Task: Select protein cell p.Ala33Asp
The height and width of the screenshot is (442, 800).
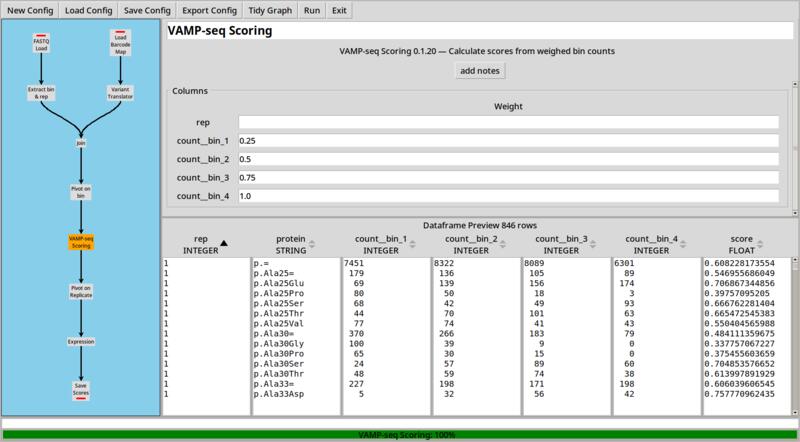Action: tap(279, 394)
